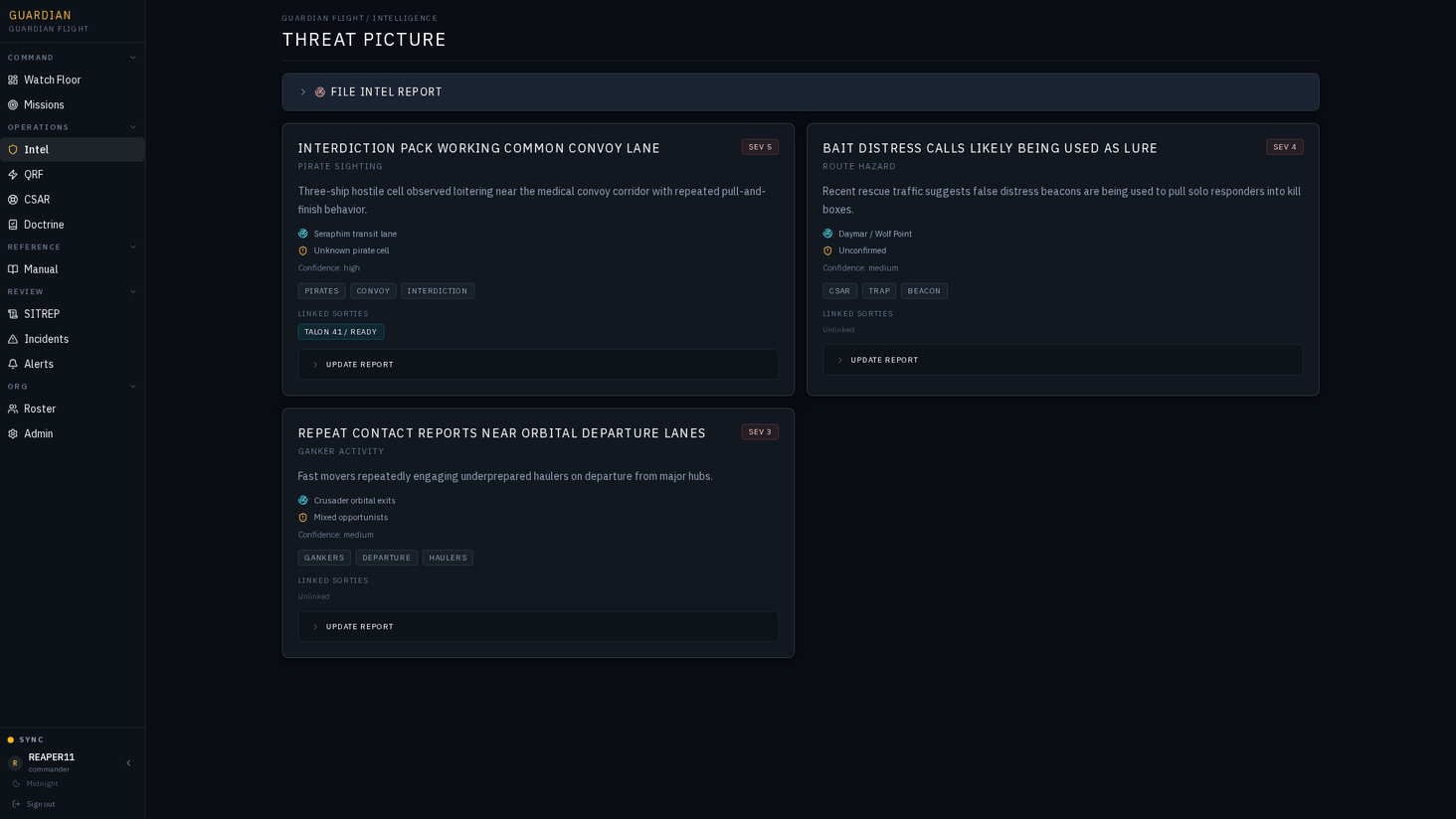The height and width of the screenshot is (819, 1456).
Task: Expand the FILE INTEL REPORT panel
Action: (x=801, y=91)
